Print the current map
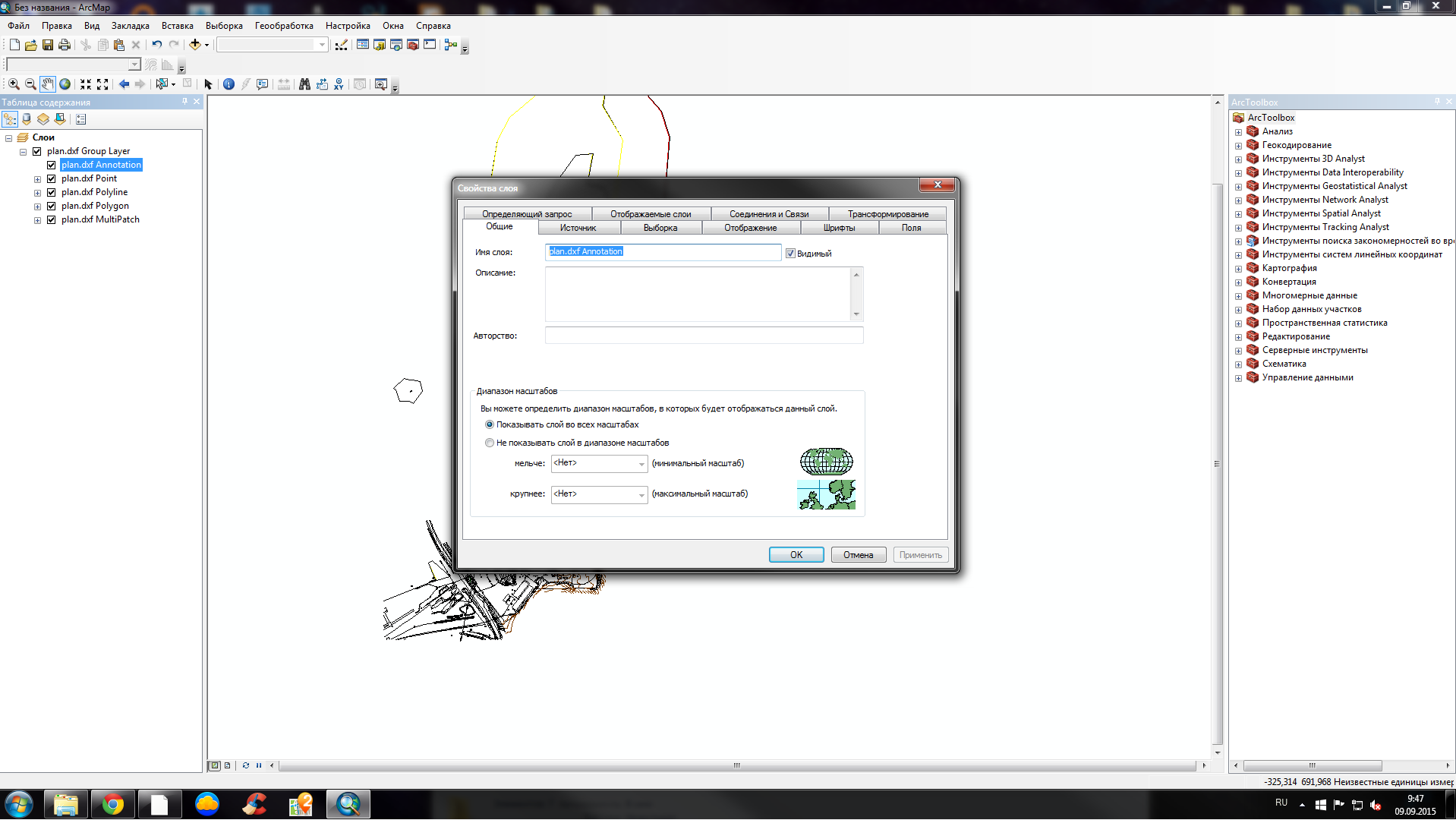Screen dimensions: 1456x820 (65, 45)
